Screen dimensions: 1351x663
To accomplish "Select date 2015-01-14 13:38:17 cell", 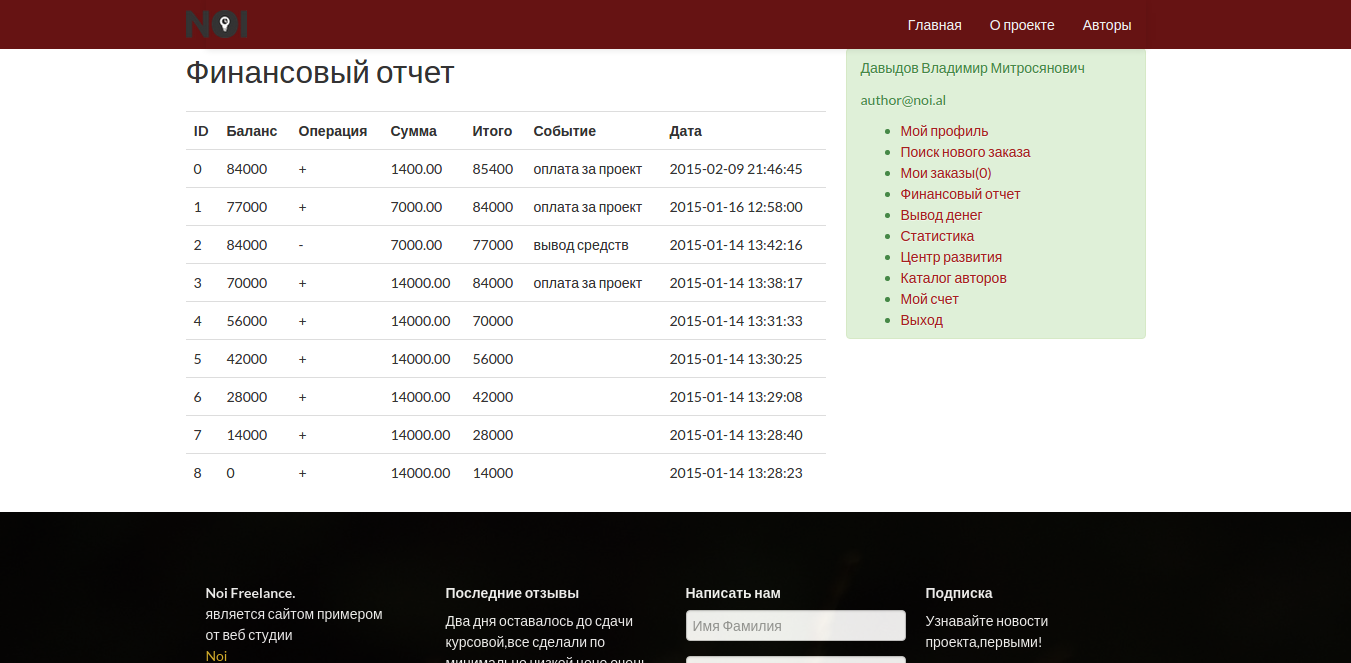I will pyautogui.click(x=736, y=283).
